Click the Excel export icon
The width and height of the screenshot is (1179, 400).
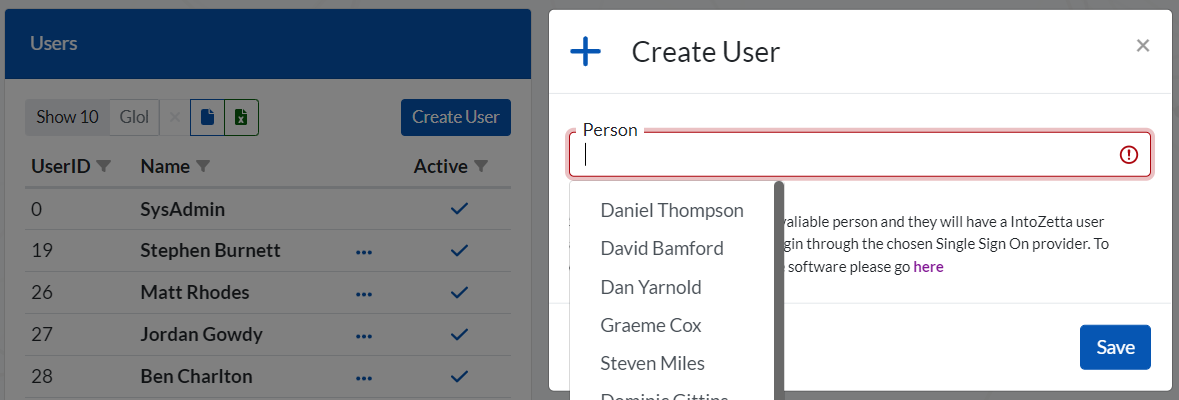pyautogui.click(x=241, y=117)
